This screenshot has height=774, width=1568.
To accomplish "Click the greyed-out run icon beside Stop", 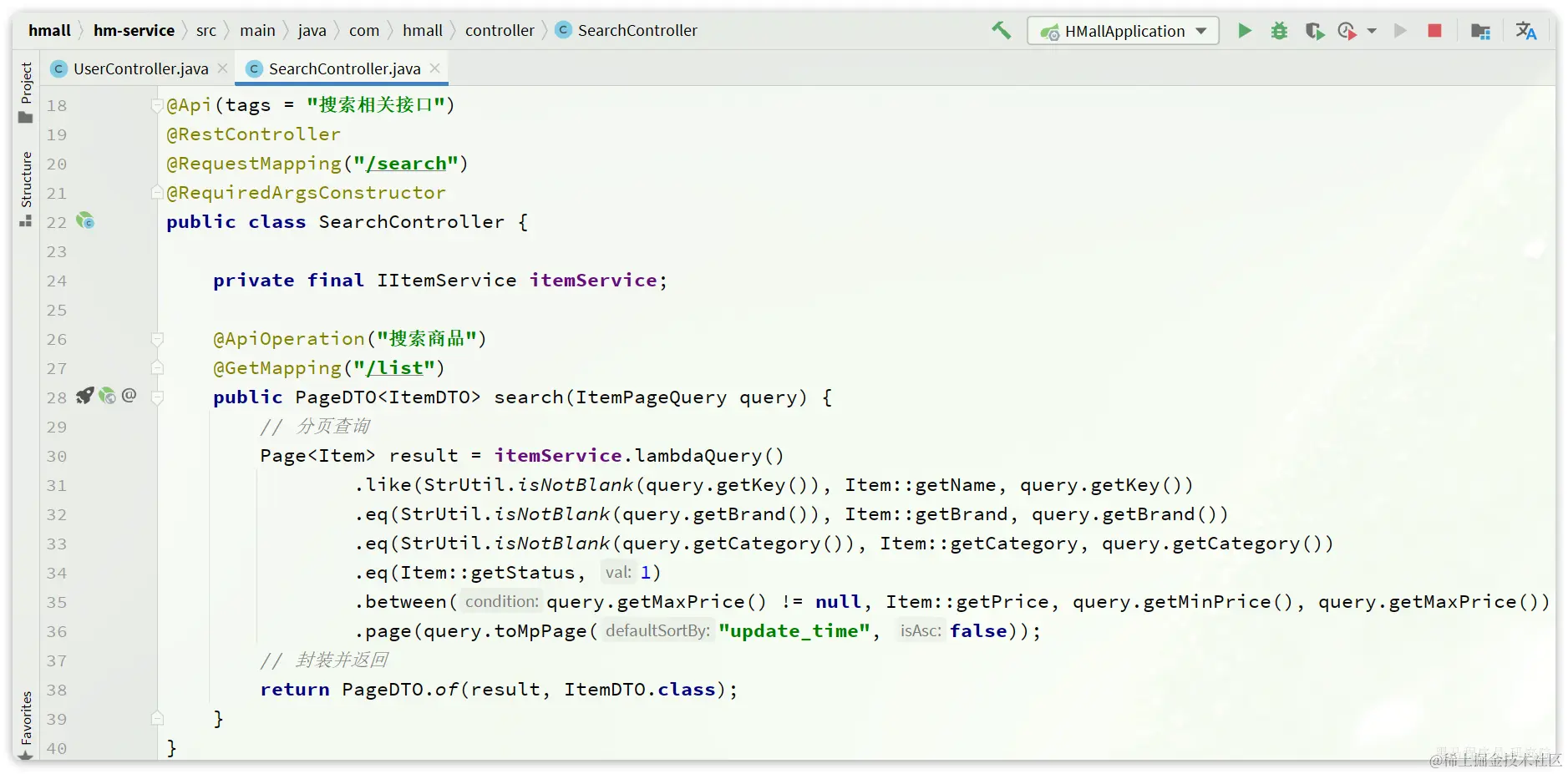I will (1401, 31).
